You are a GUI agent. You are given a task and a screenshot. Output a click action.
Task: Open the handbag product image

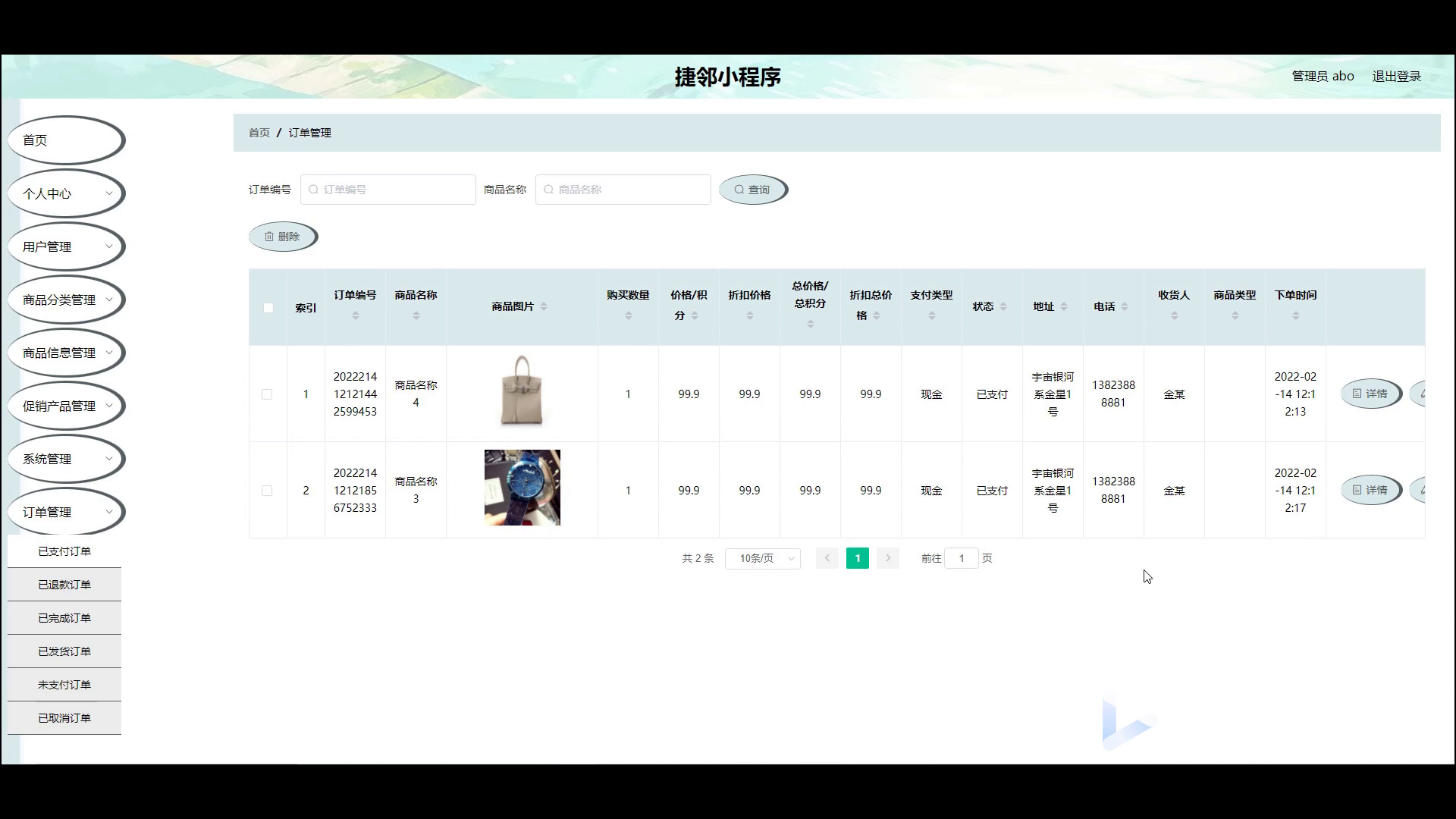pyautogui.click(x=522, y=391)
